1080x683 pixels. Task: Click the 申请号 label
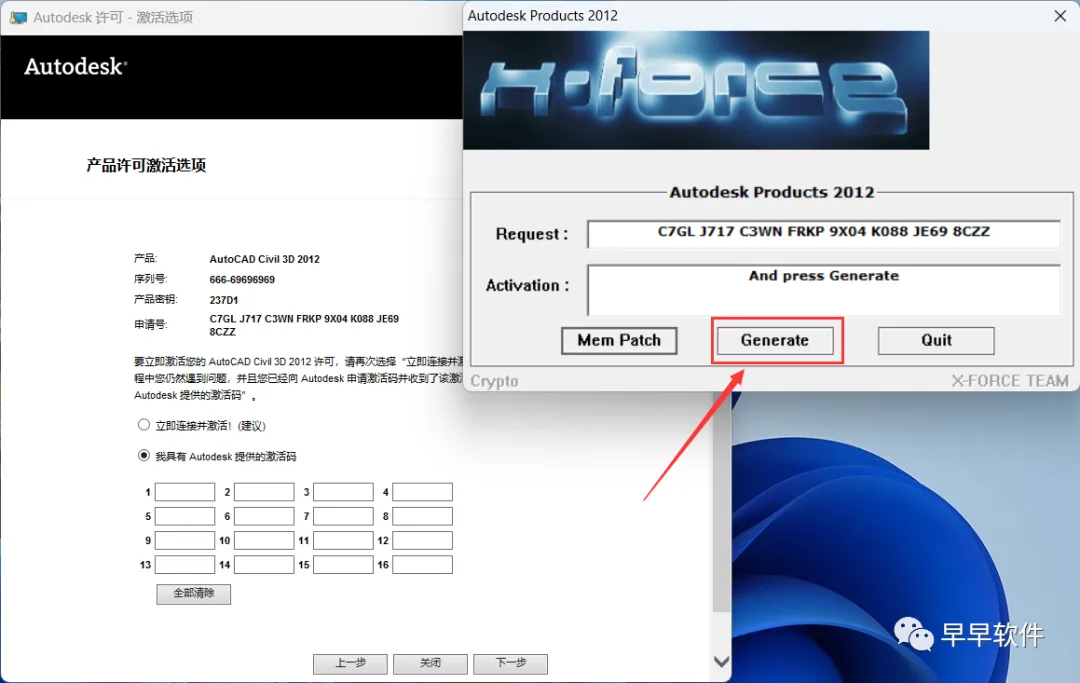pos(150,324)
